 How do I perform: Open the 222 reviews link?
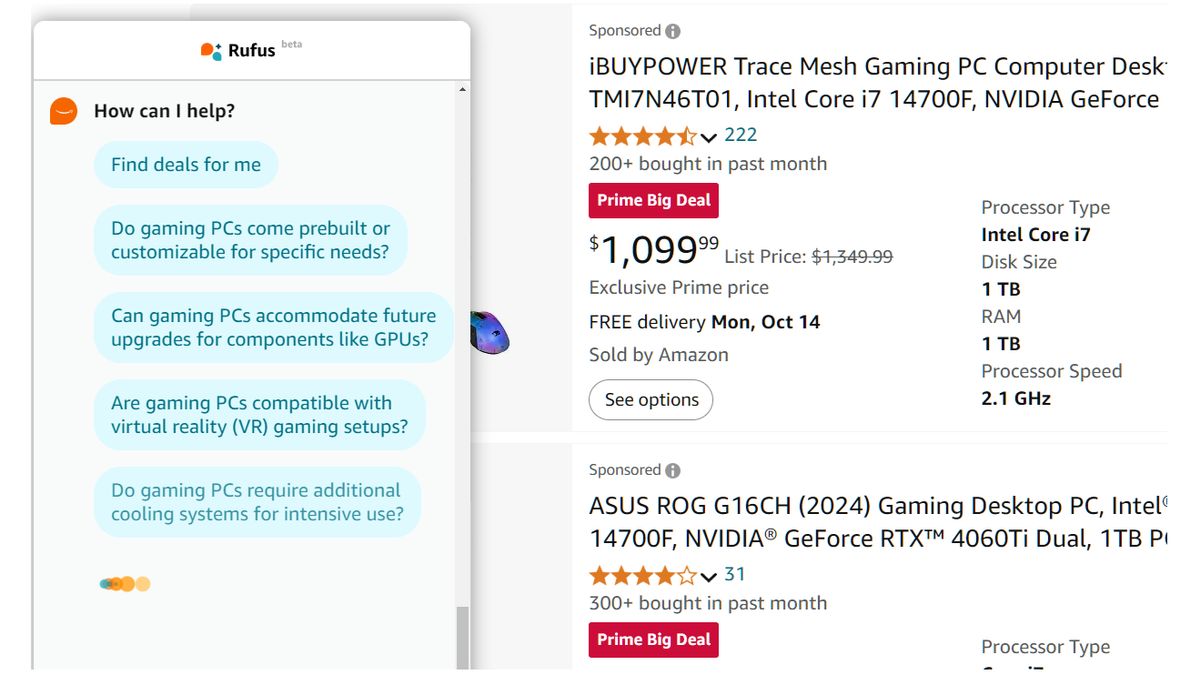point(741,134)
